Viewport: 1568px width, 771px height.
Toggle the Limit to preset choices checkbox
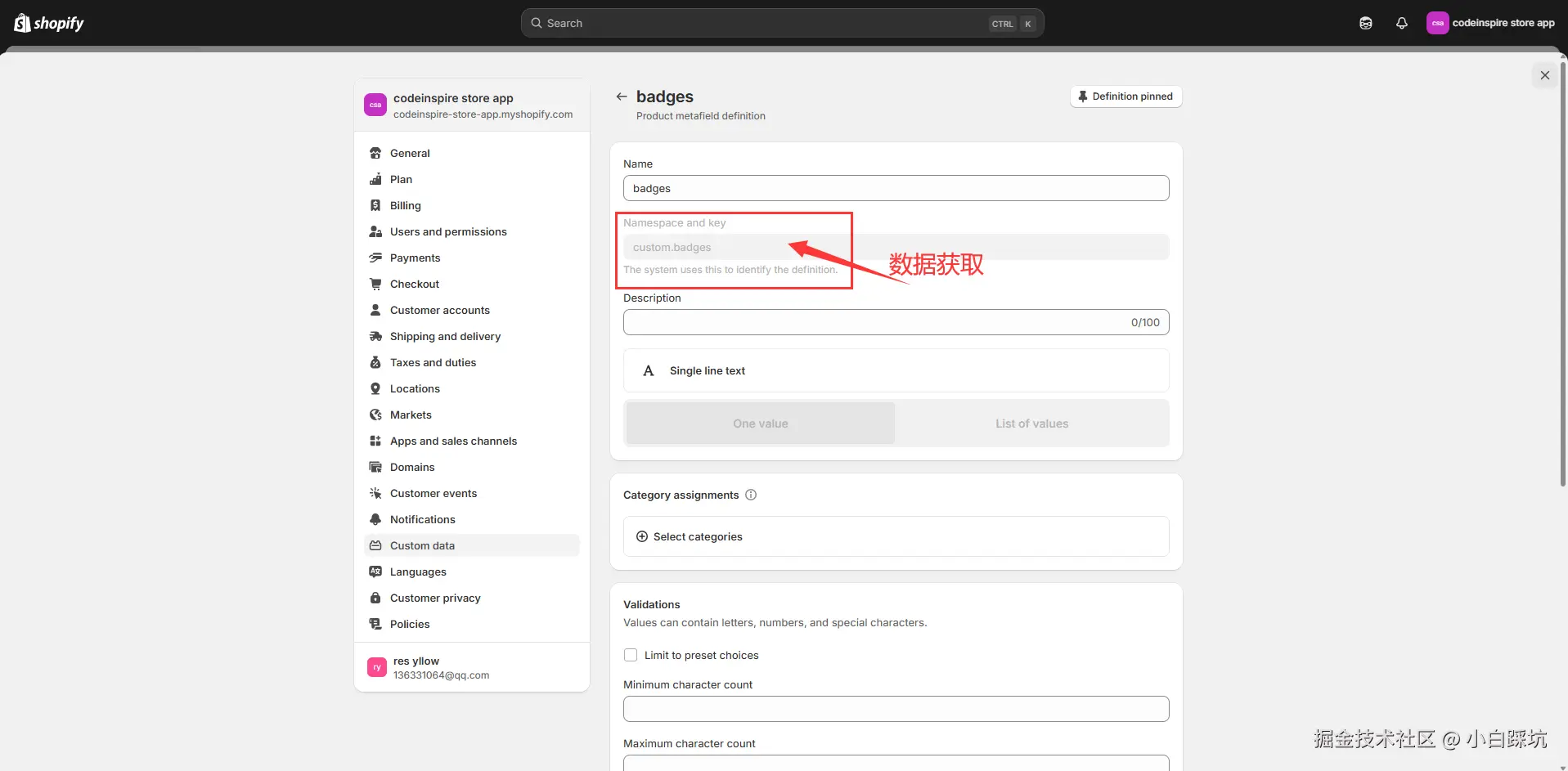click(631, 655)
